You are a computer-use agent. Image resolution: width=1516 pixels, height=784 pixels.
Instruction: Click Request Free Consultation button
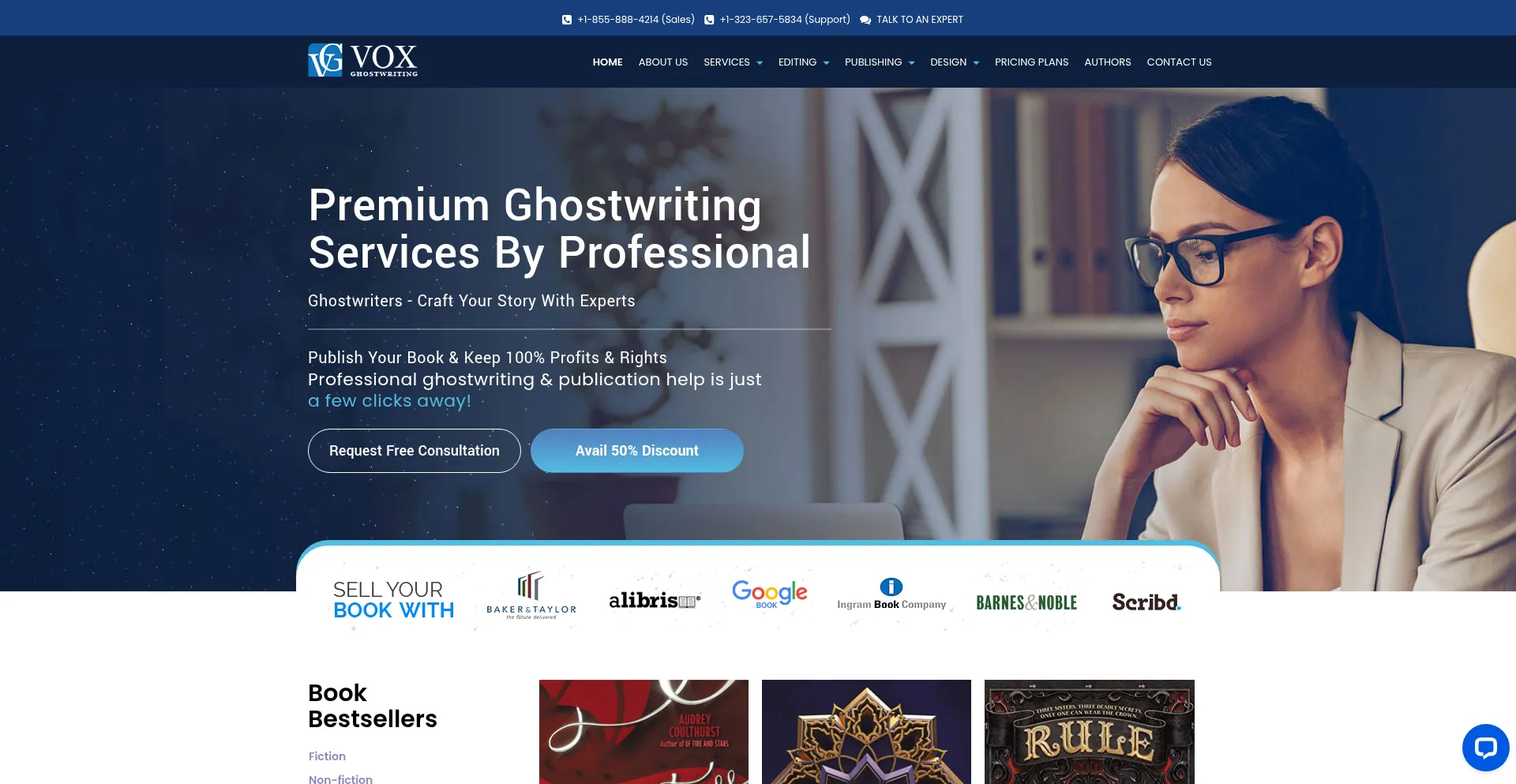click(415, 451)
